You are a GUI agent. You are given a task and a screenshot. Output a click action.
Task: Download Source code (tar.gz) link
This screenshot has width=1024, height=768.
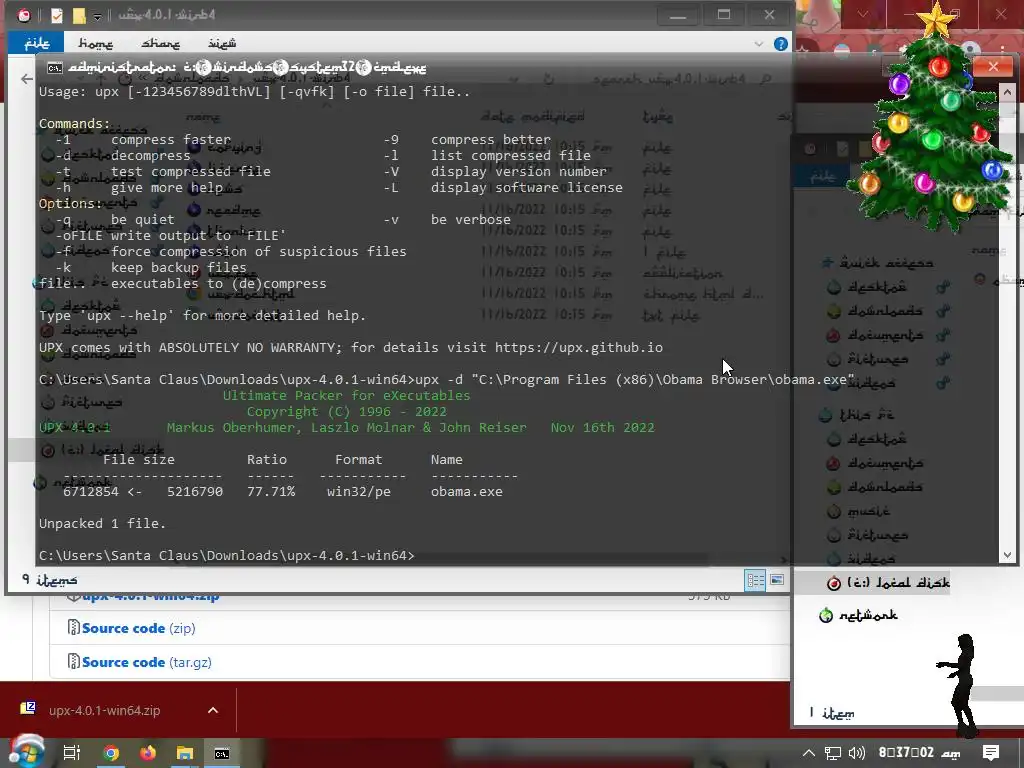click(147, 662)
